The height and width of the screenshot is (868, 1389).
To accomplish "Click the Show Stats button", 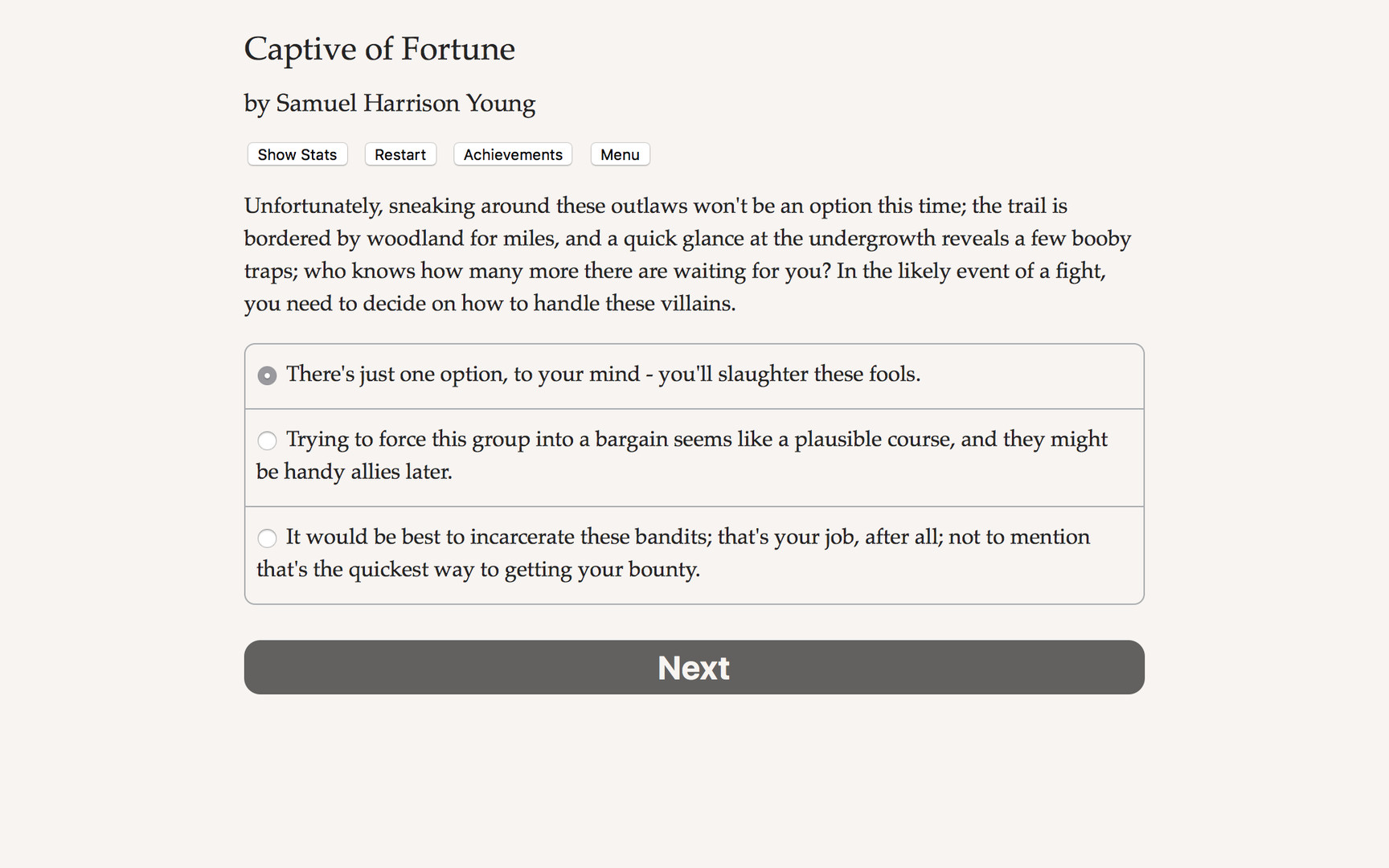I will tap(297, 154).
